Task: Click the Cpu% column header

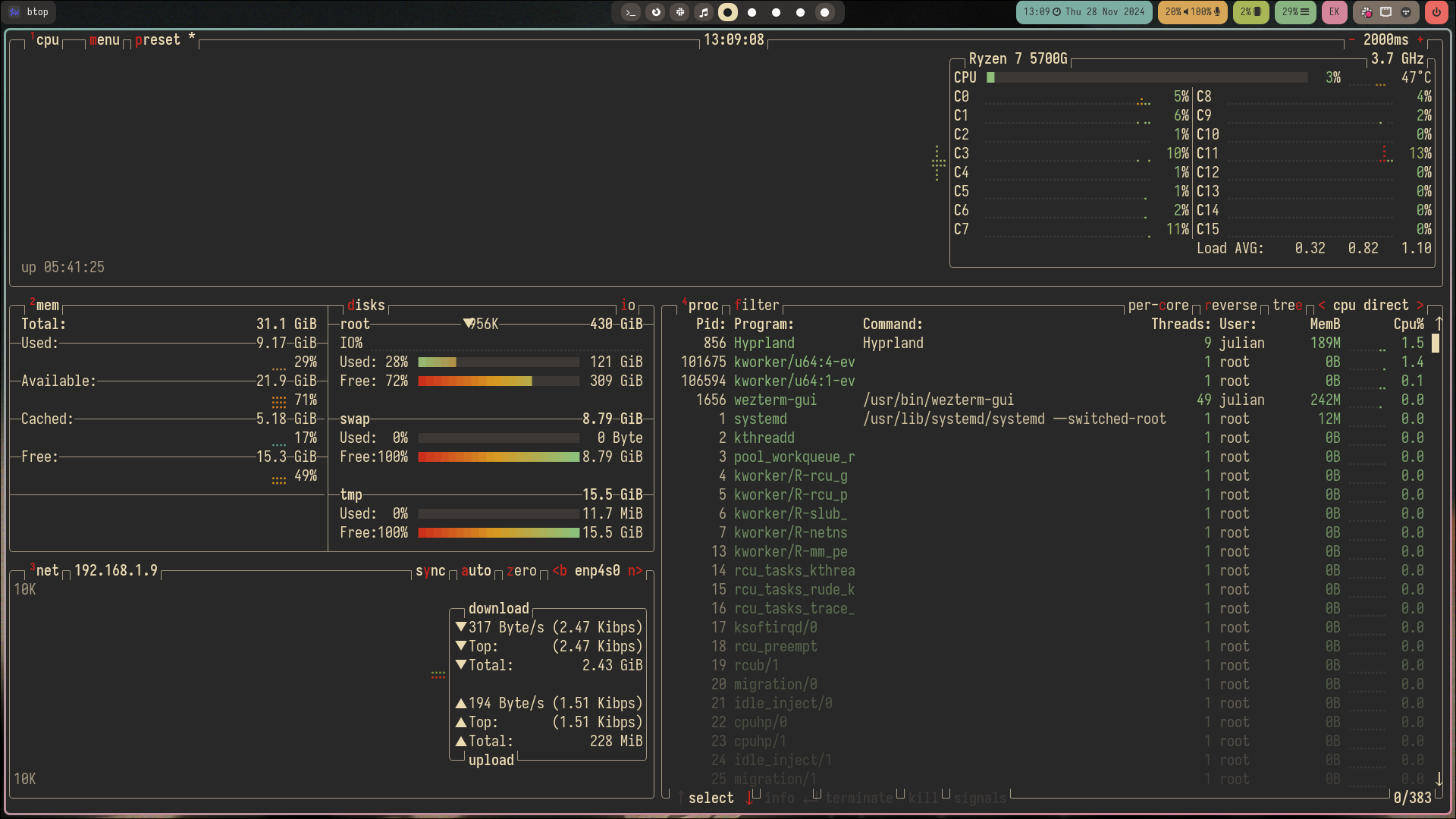Action: (x=1409, y=324)
